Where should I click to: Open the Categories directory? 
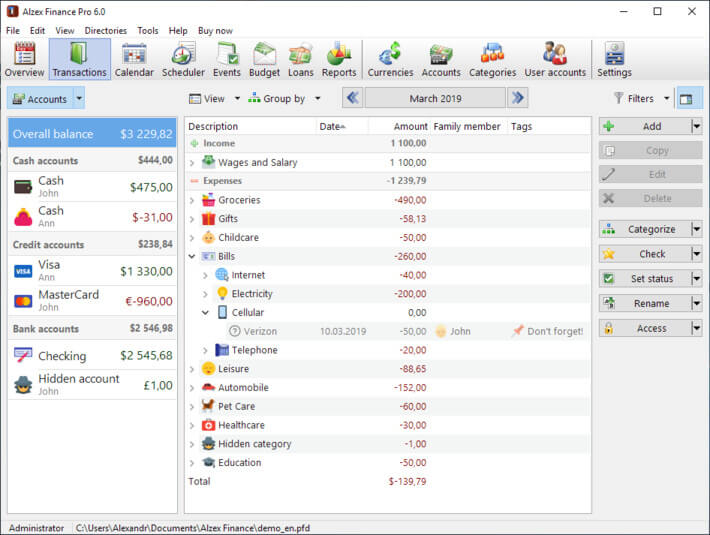[492, 59]
